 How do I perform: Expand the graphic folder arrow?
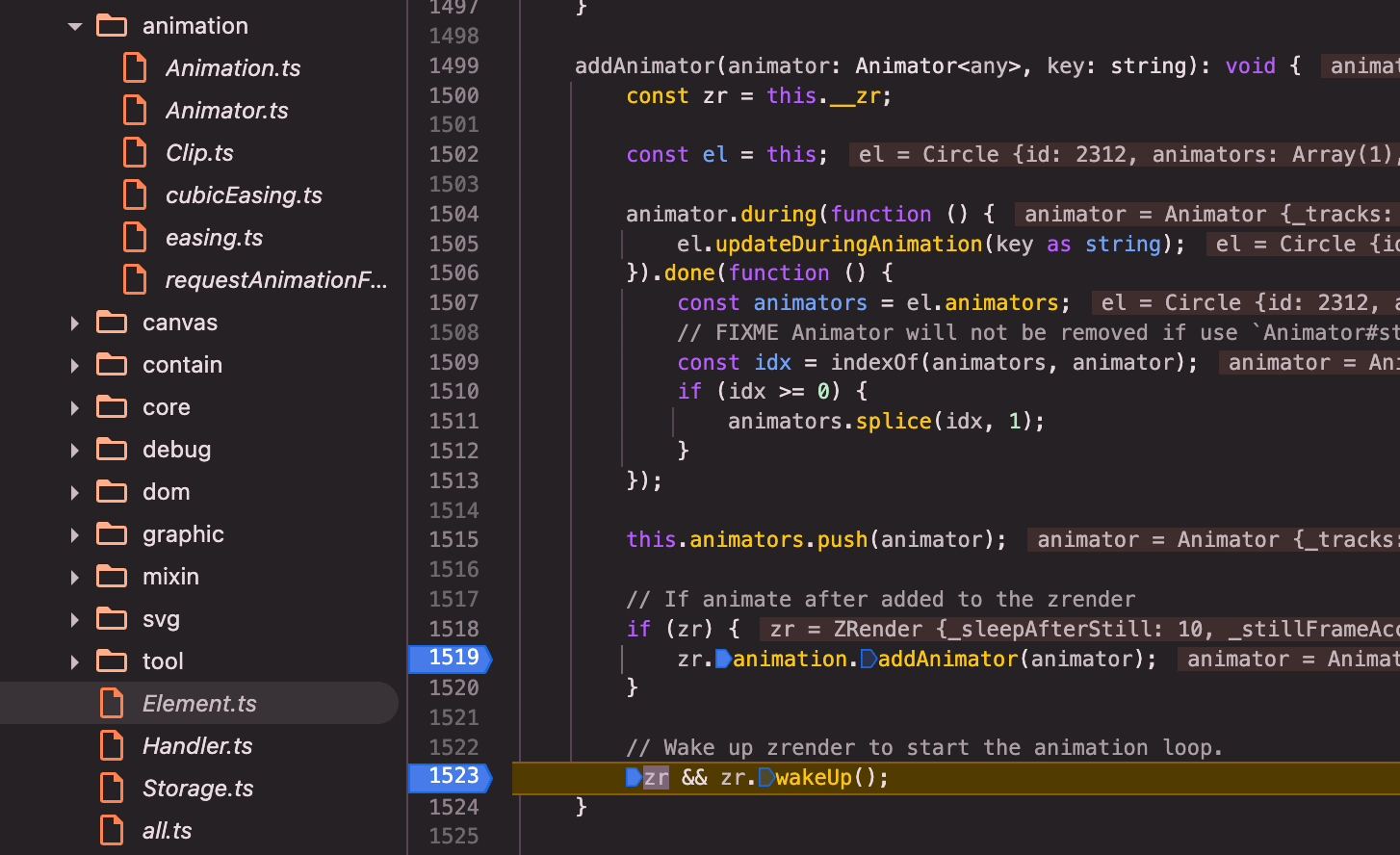click(x=75, y=535)
